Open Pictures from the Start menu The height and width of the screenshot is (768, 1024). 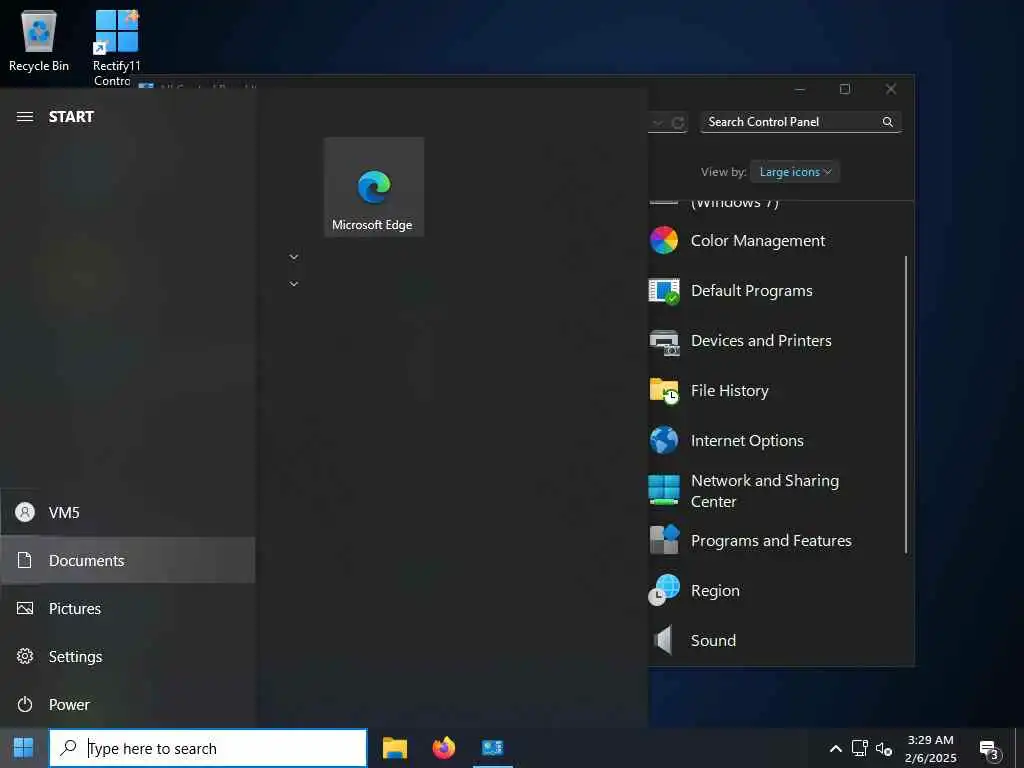[x=128, y=609]
